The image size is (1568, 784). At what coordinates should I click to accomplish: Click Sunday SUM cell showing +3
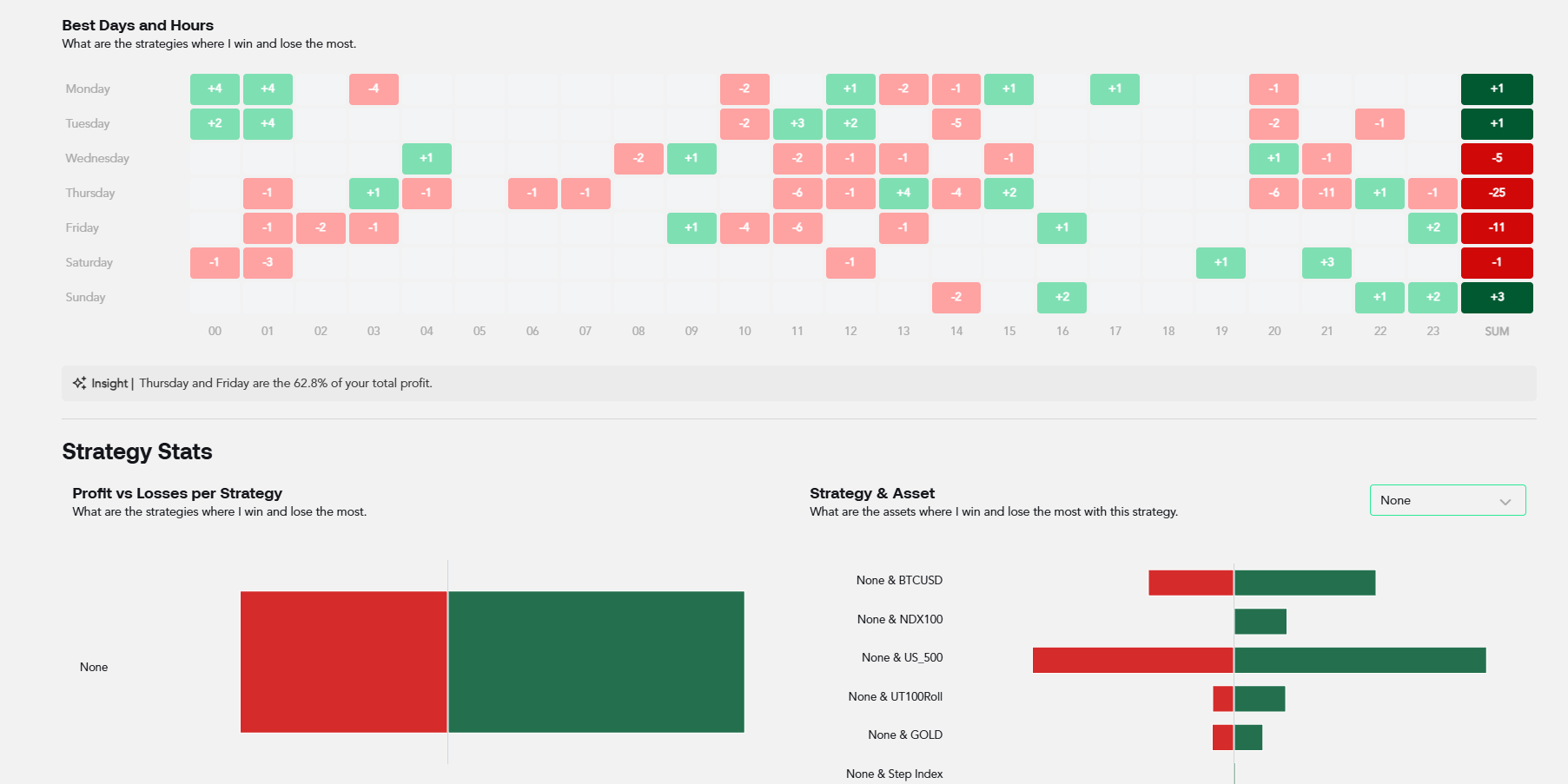(1497, 297)
